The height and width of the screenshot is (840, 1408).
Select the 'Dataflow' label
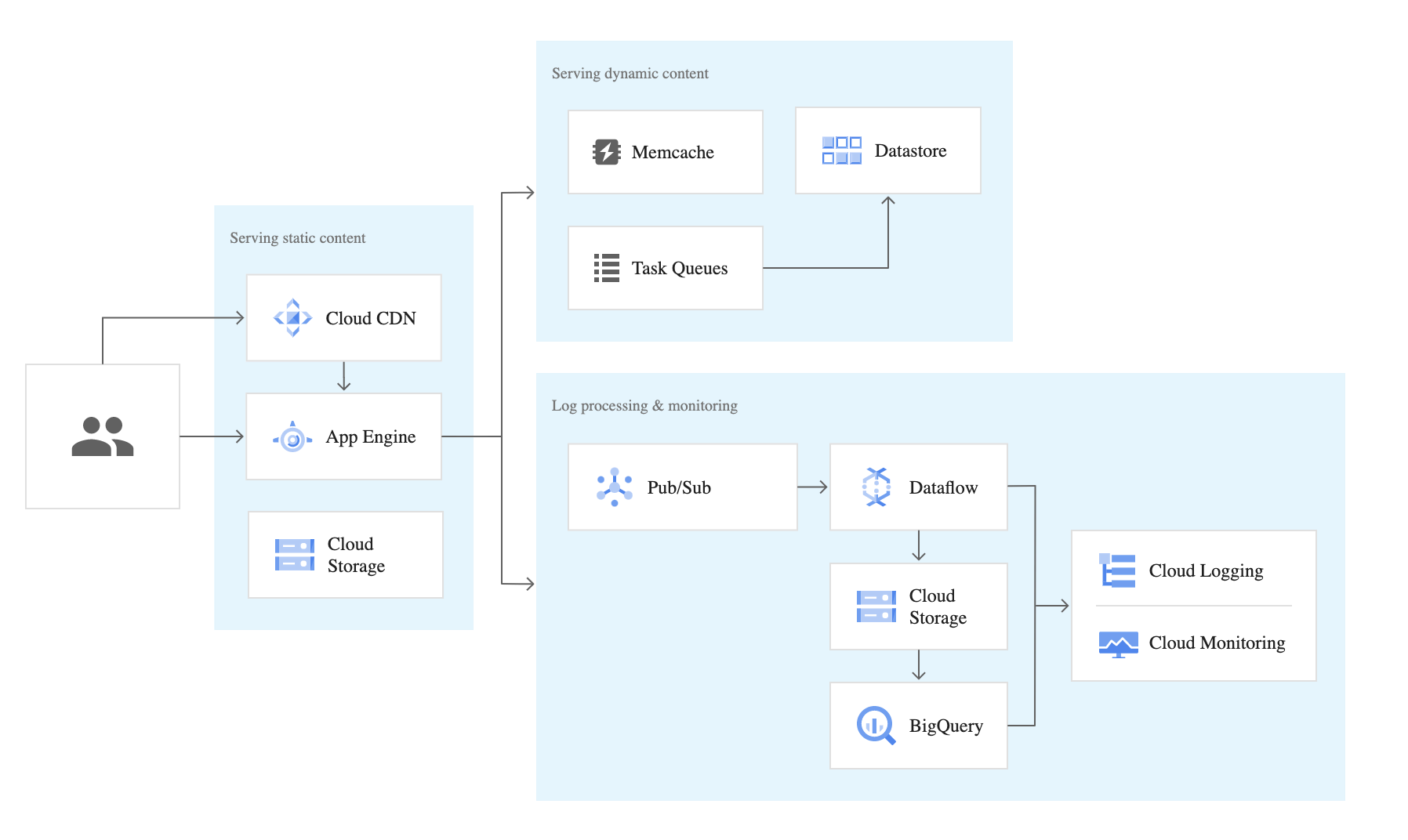click(x=943, y=487)
